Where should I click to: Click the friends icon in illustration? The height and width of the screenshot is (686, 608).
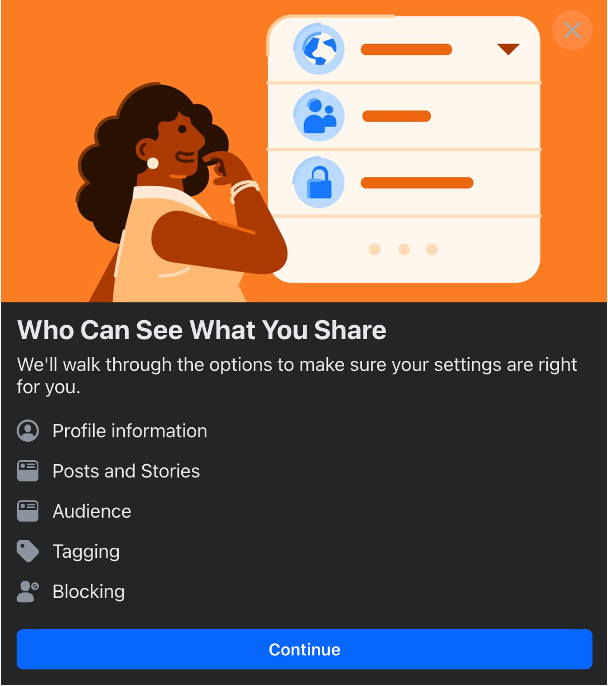coord(319,116)
